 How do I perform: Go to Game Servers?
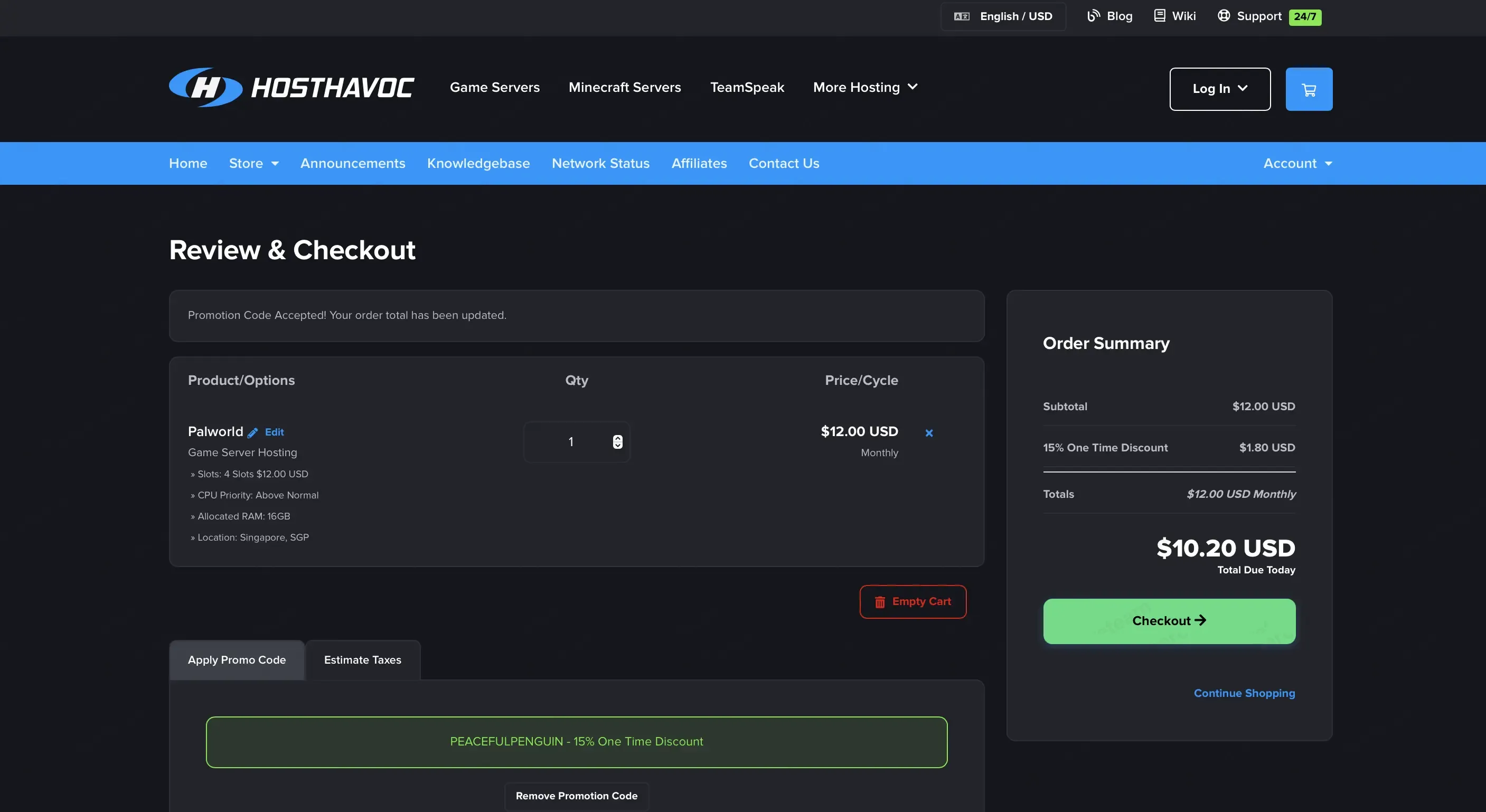click(x=495, y=87)
